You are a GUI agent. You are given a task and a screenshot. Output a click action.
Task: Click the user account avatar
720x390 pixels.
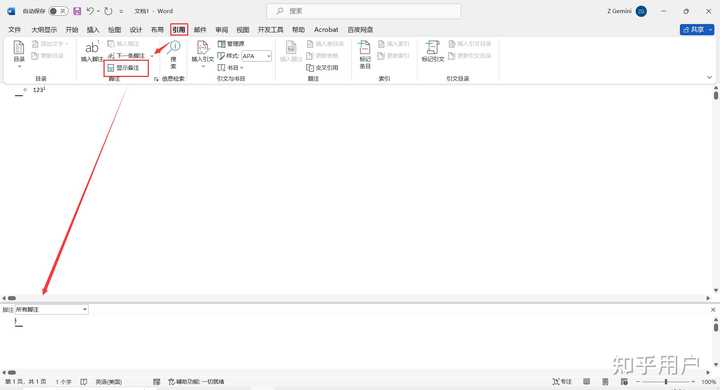[x=641, y=11]
